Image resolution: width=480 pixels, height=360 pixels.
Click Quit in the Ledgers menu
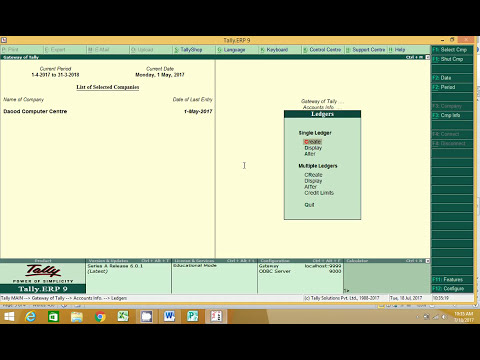(309, 205)
